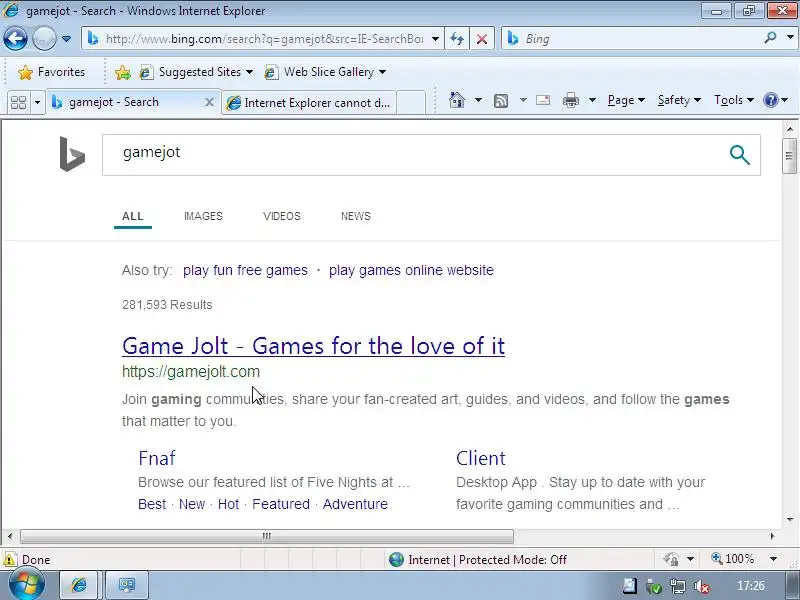Click 'play fun free games' suggestion
Screen dimensions: 800x600
(x=245, y=270)
